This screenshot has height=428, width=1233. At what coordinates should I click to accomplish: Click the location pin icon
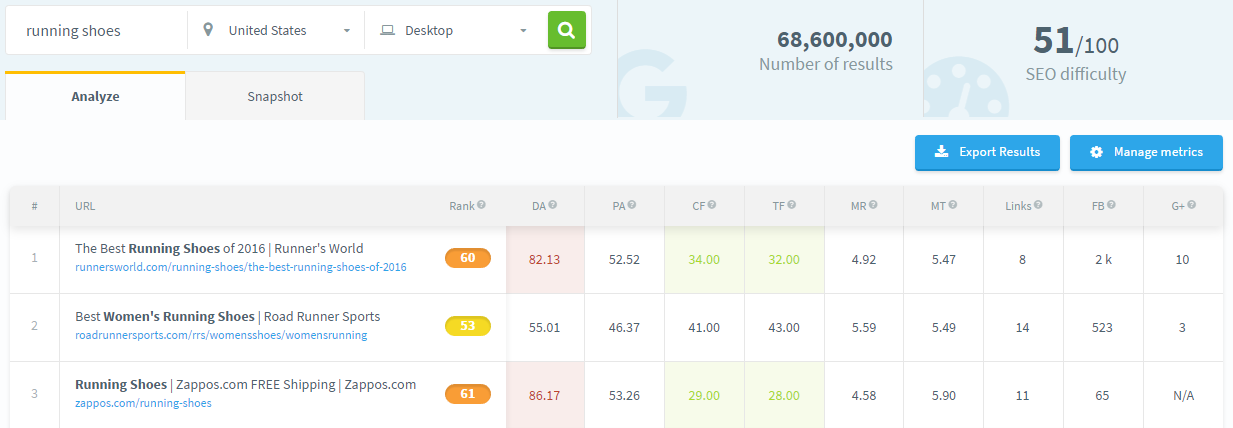tap(208, 30)
